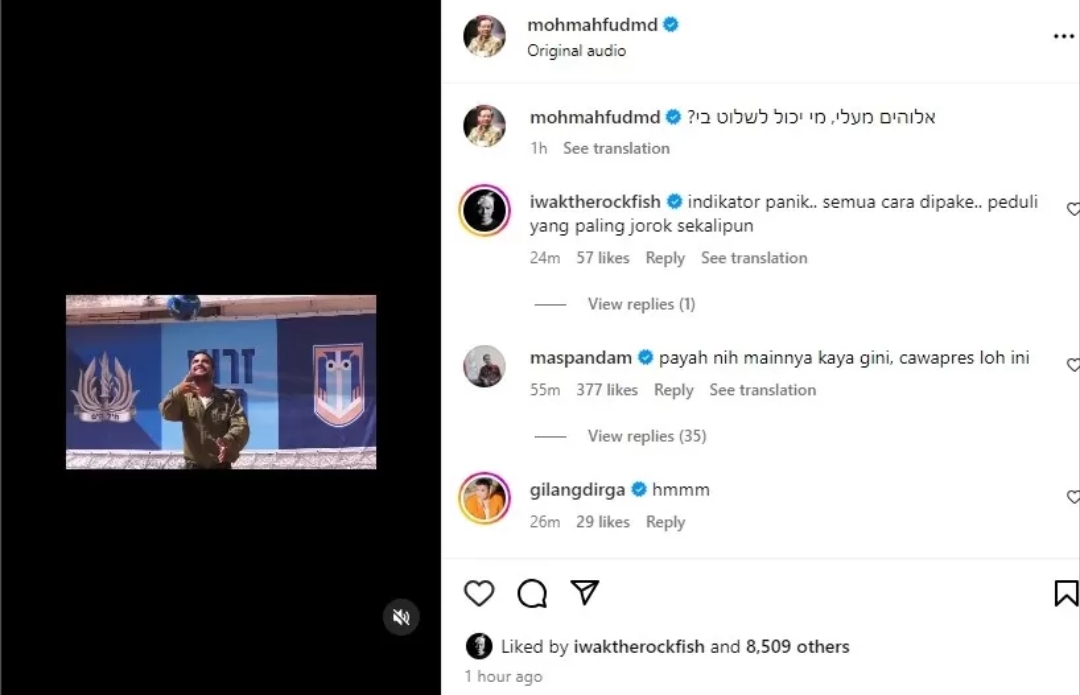The height and width of the screenshot is (695, 1080).
Task: Show translation of the Hebrew caption
Action: (616, 147)
